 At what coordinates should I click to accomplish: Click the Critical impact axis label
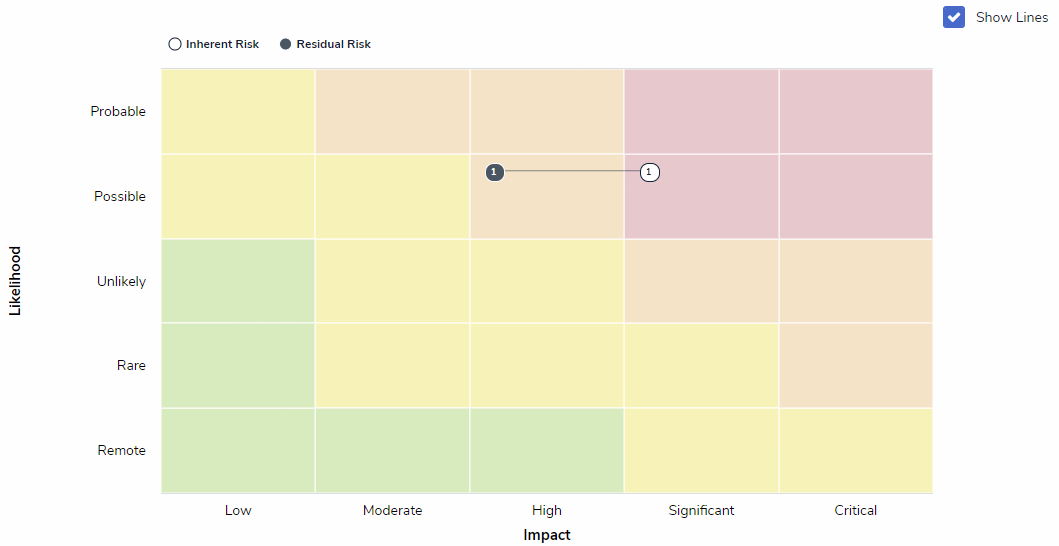(x=855, y=510)
